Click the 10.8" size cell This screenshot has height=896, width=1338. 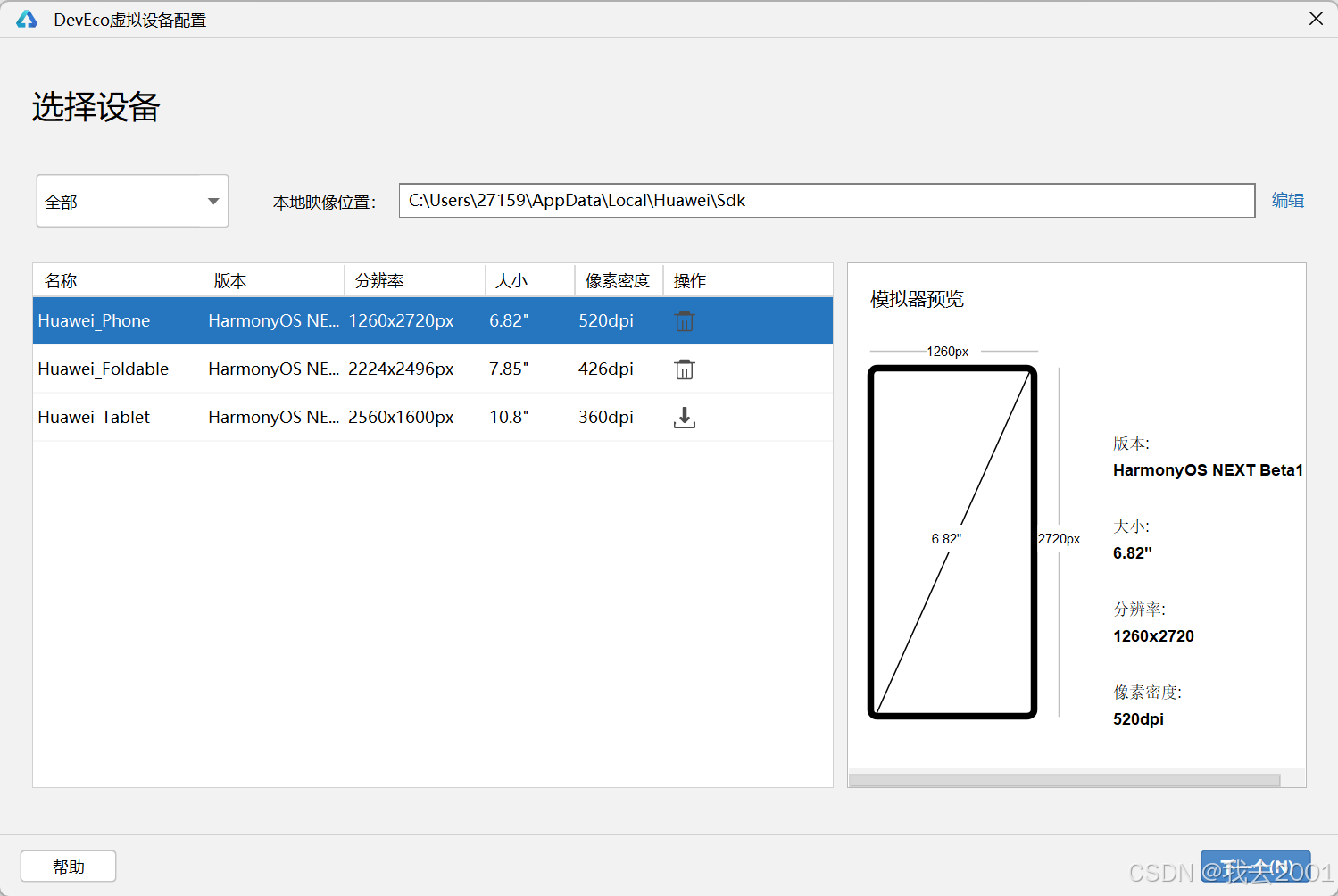[x=509, y=418]
